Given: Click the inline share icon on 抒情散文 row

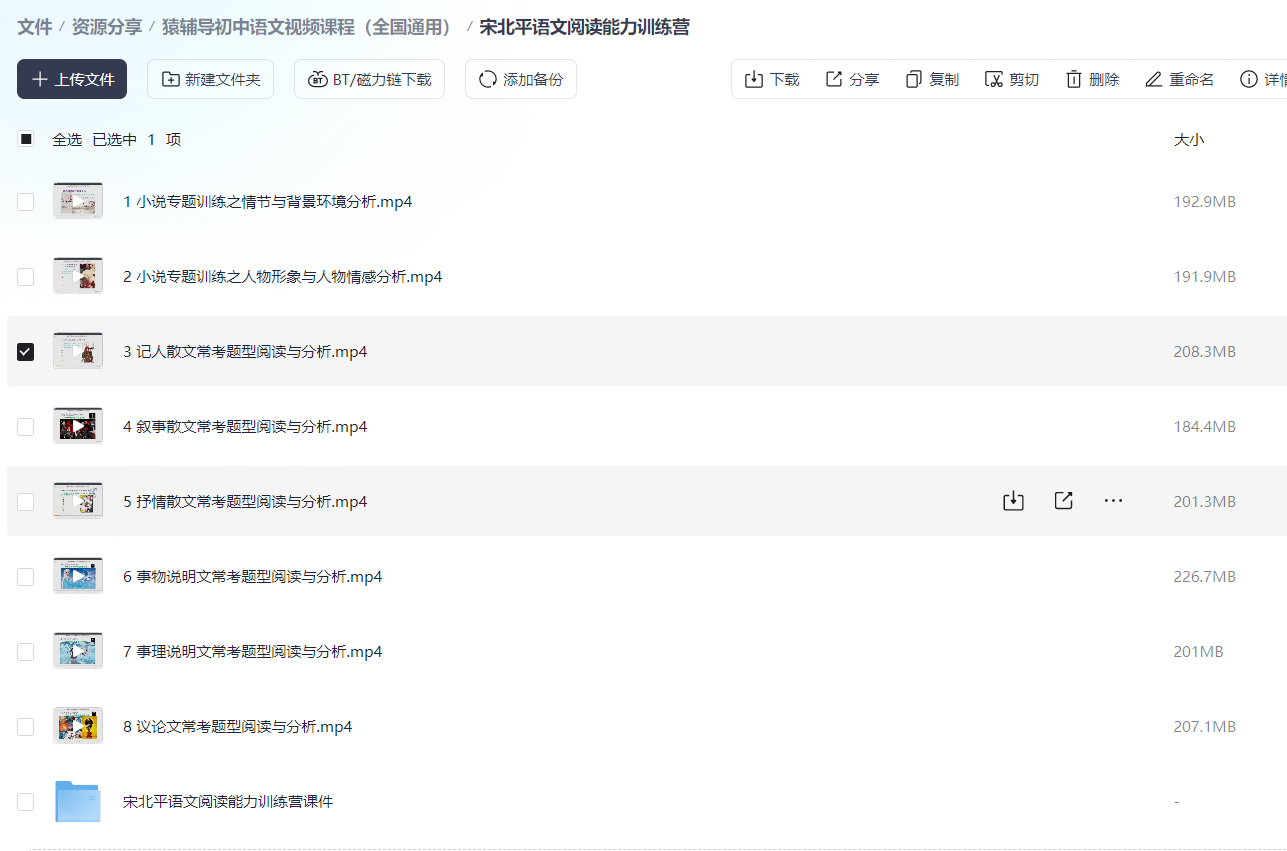Looking at the screenshot, I should click(1063, 500).
